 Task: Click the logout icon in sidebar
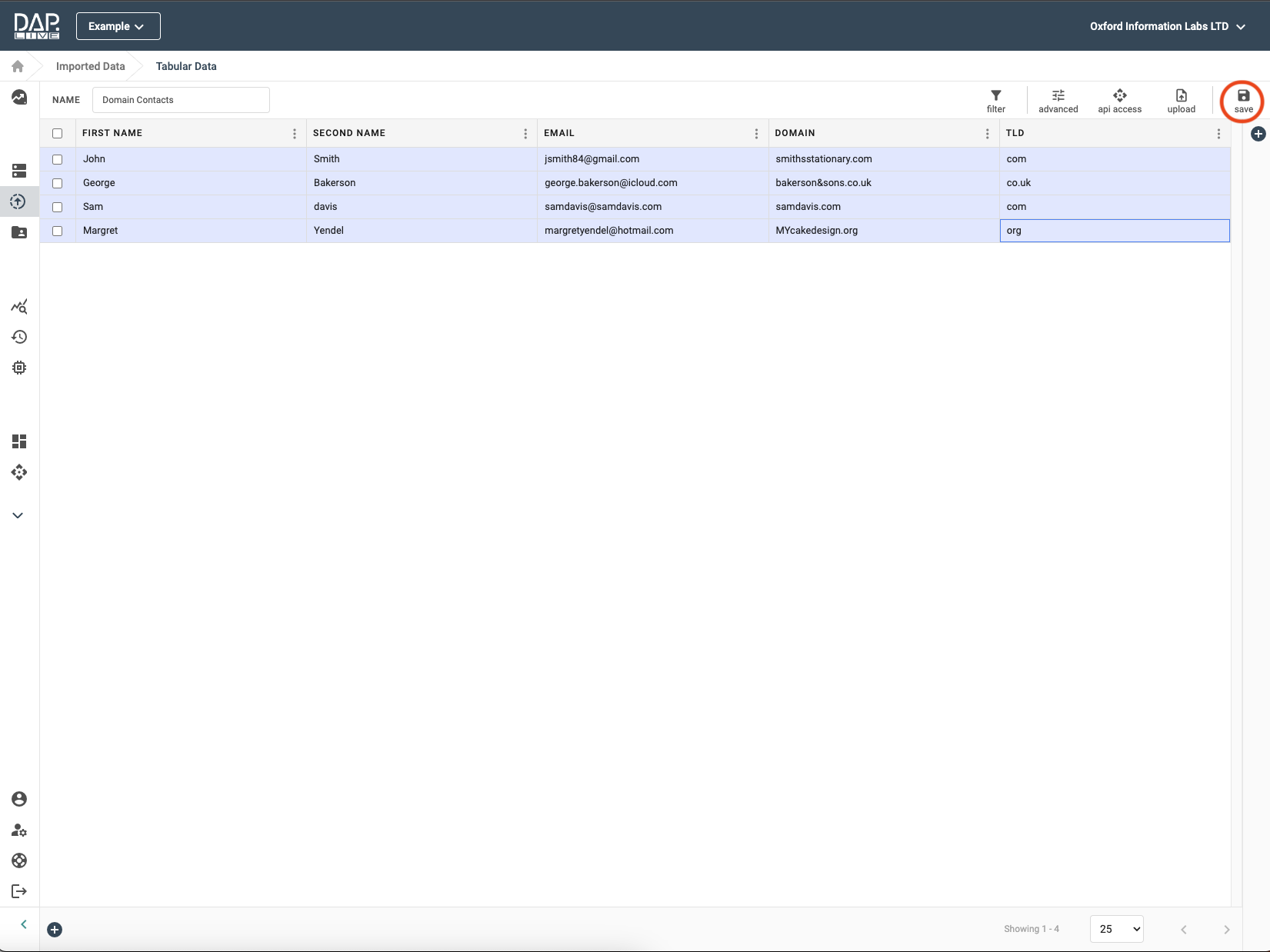point(19,891)
